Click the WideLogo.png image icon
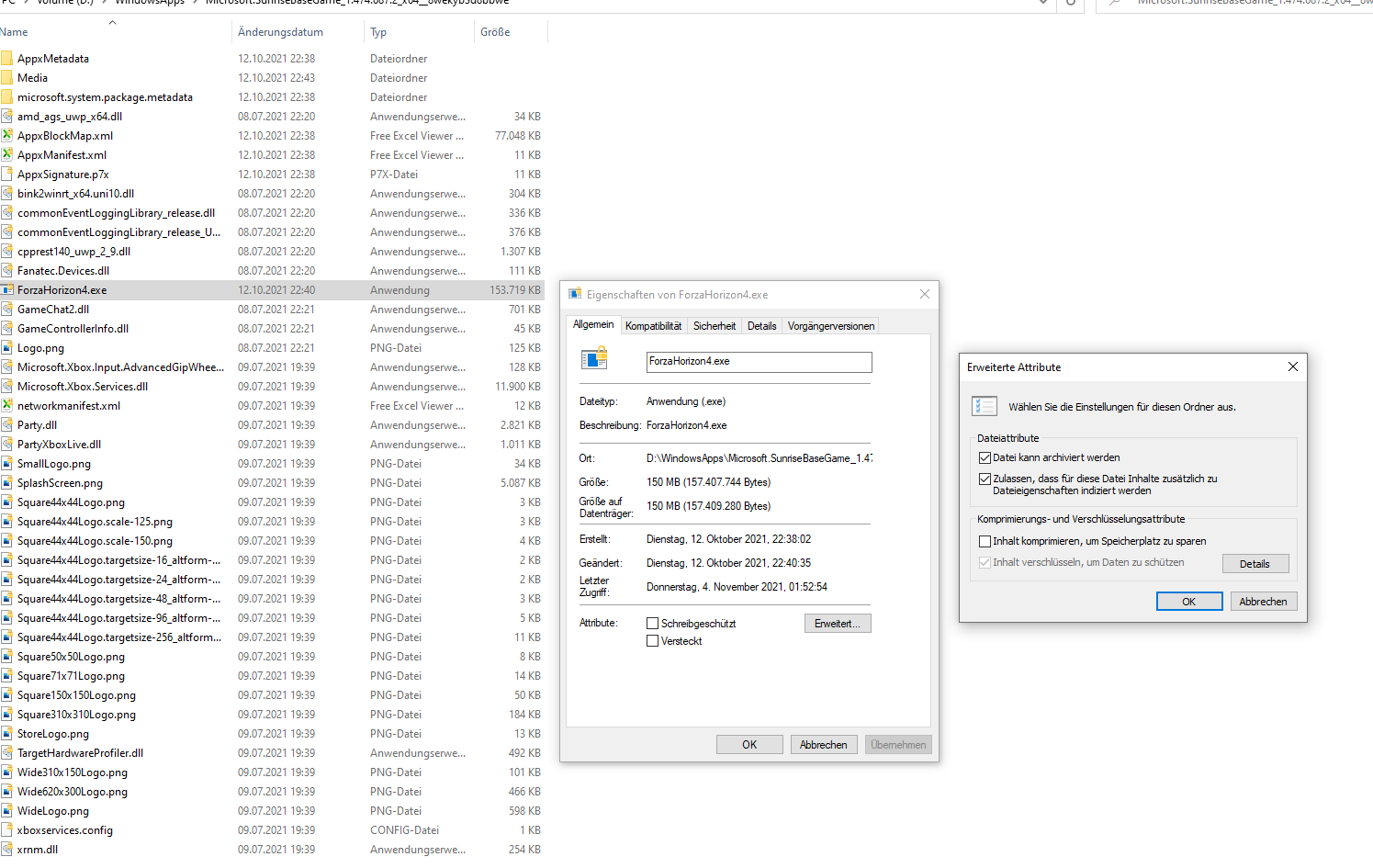This screenshot has width=1373, height=868. point(7,811)
